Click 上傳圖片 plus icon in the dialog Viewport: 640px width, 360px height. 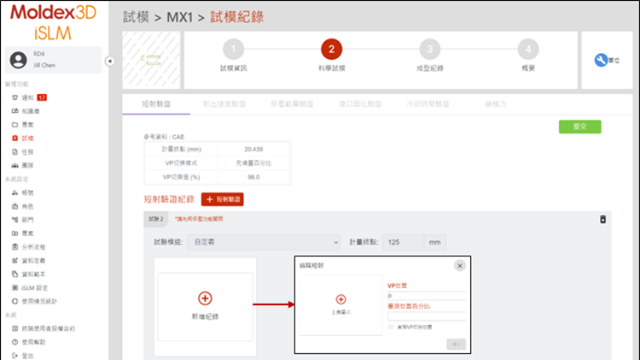tap(341, 299)
